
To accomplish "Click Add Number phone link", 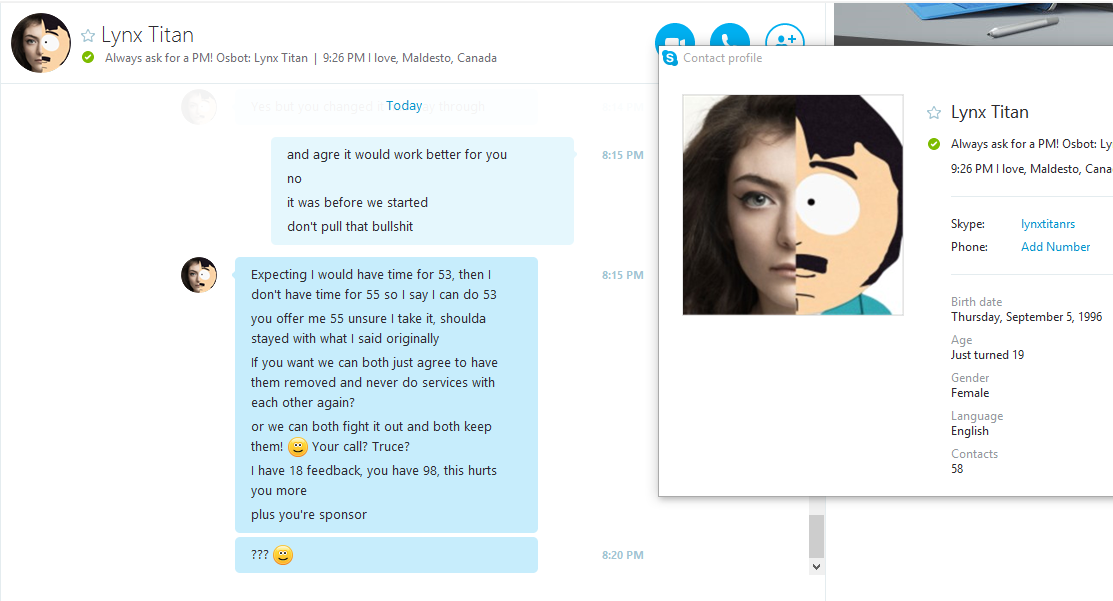I will click(1056, 247).
